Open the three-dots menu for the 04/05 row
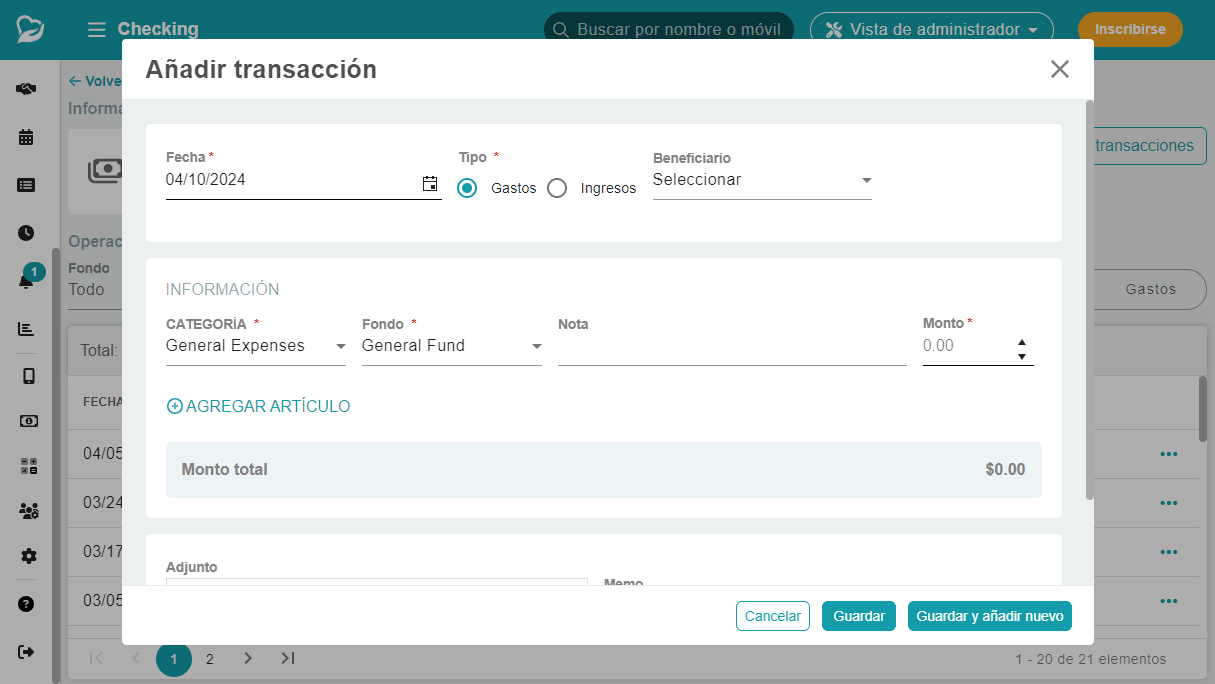1215x684 pixels. coord(1168,454)
